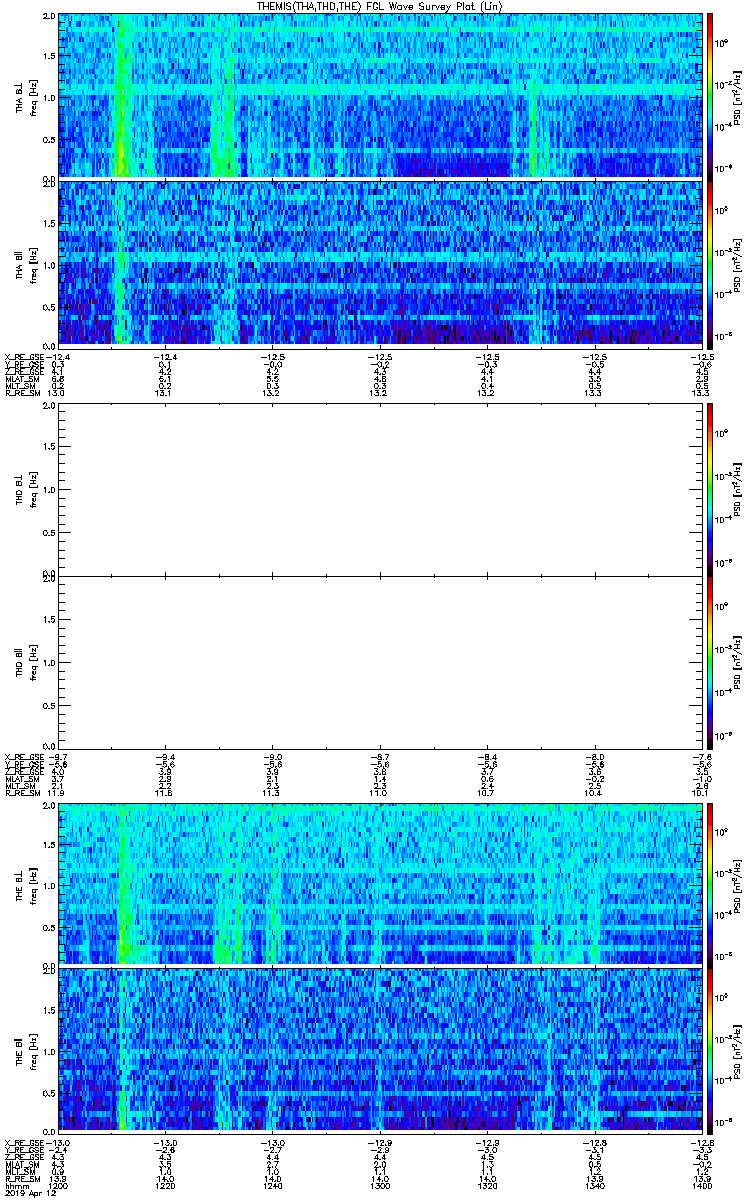
Task: Click the PSD [nT²/Hz] label beside THD B-perpendicular
Action: (738, 489)
